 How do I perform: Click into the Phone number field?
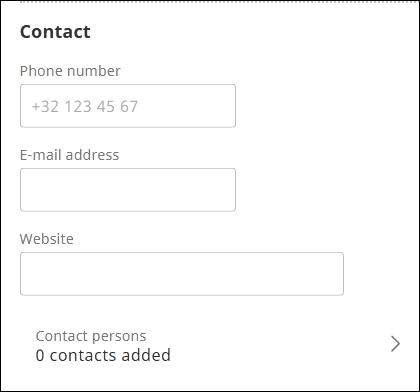pos(128,106)
